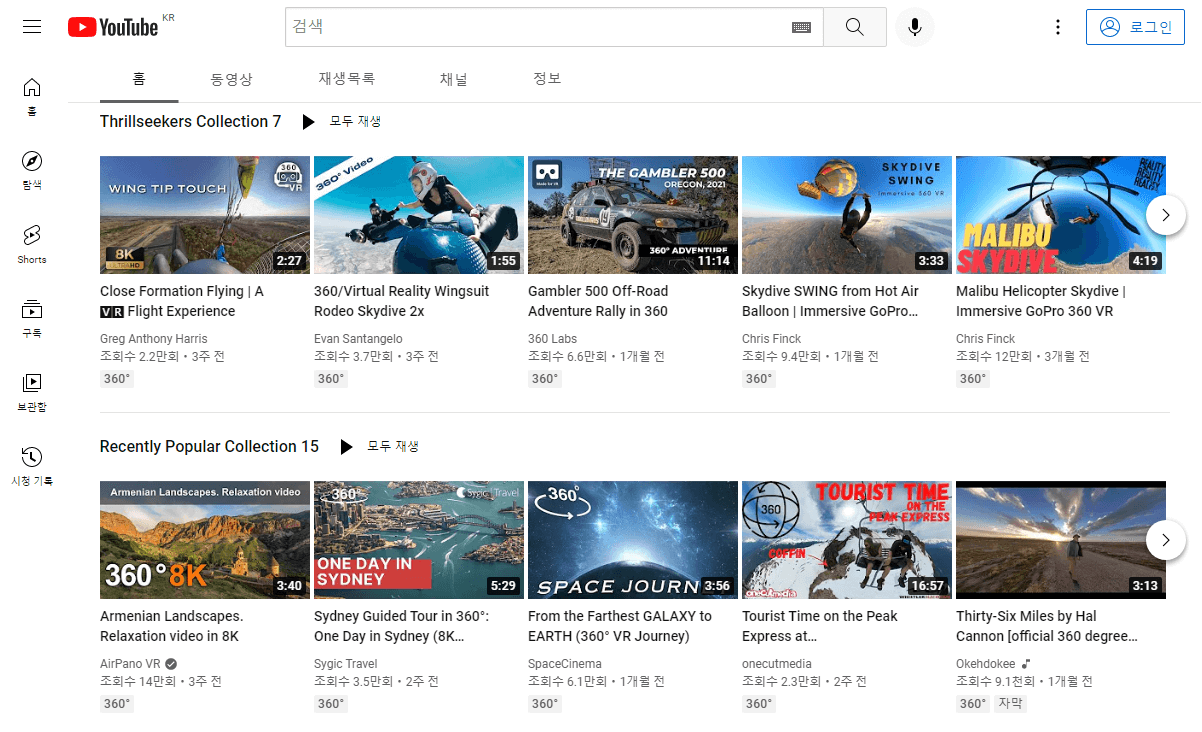
Task: Open Explore compass icon in sidebar
Action: click(32, 171)
